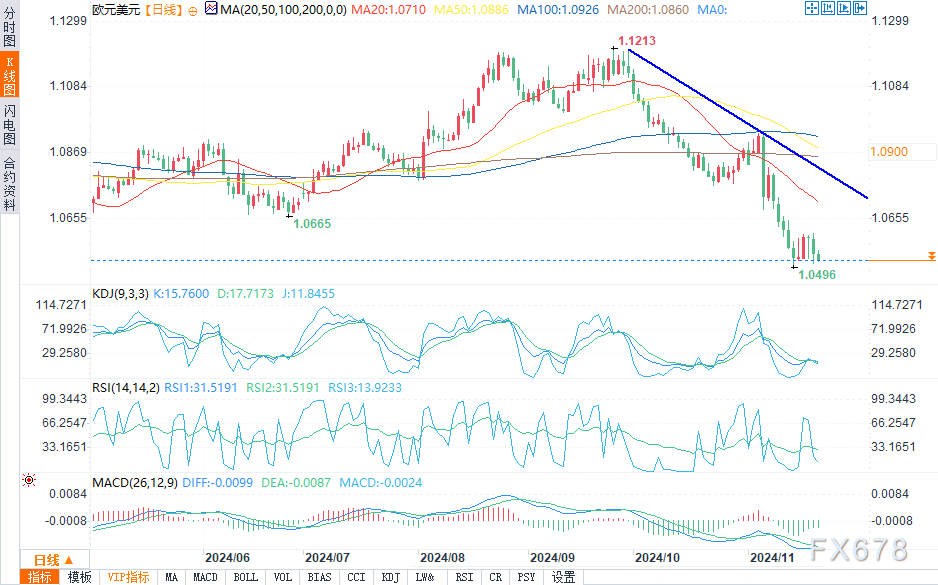Viewport: 938px width, 585px height.
Task: Toggle the VOL indicator
Action: (282, 577)
